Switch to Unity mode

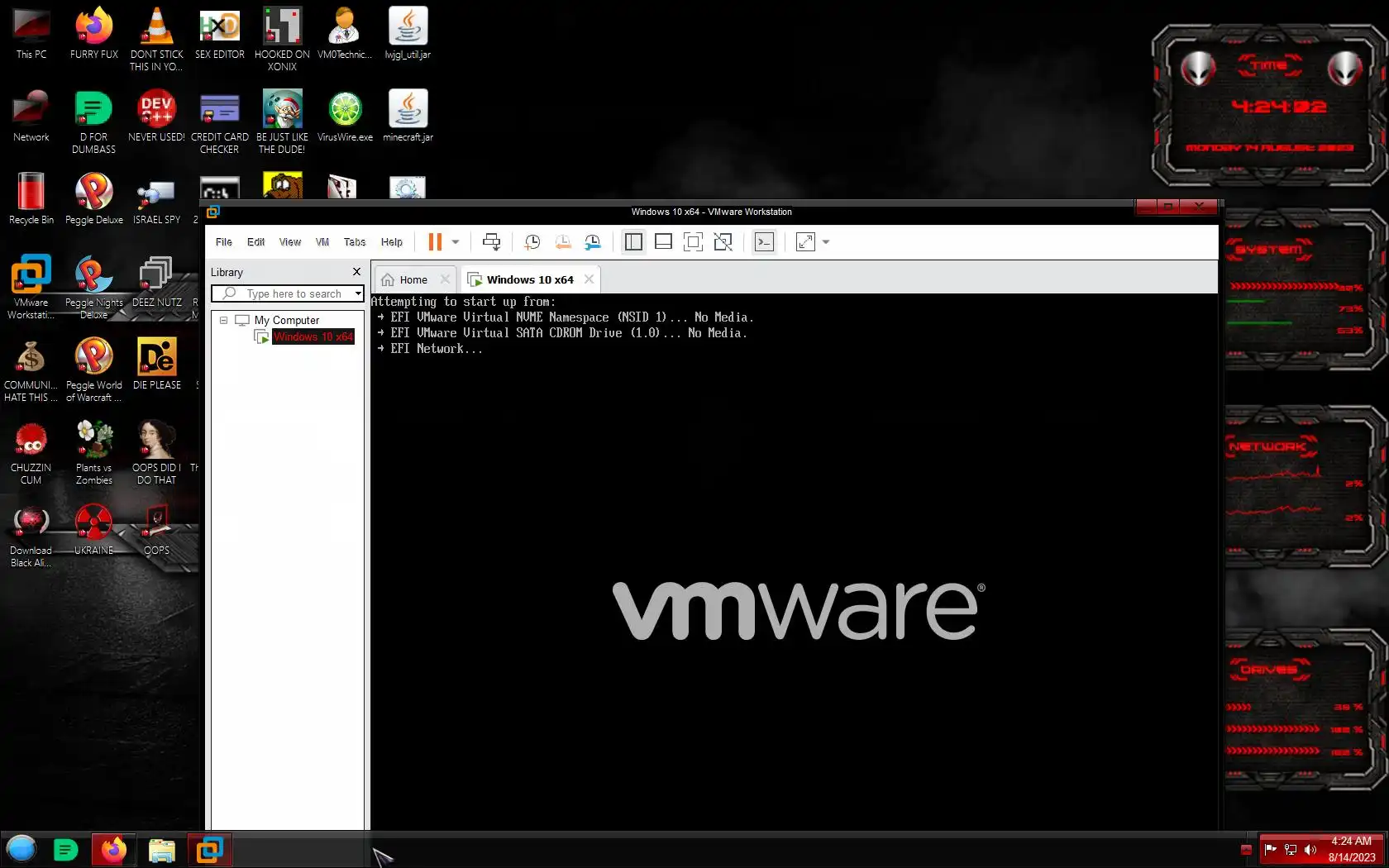point(723,241)
